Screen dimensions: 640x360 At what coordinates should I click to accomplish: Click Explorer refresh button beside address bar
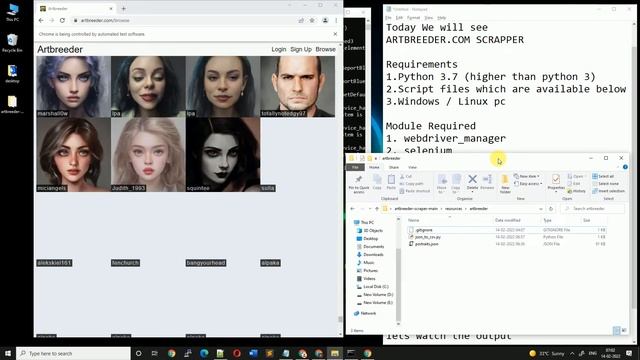pos(551,209)
